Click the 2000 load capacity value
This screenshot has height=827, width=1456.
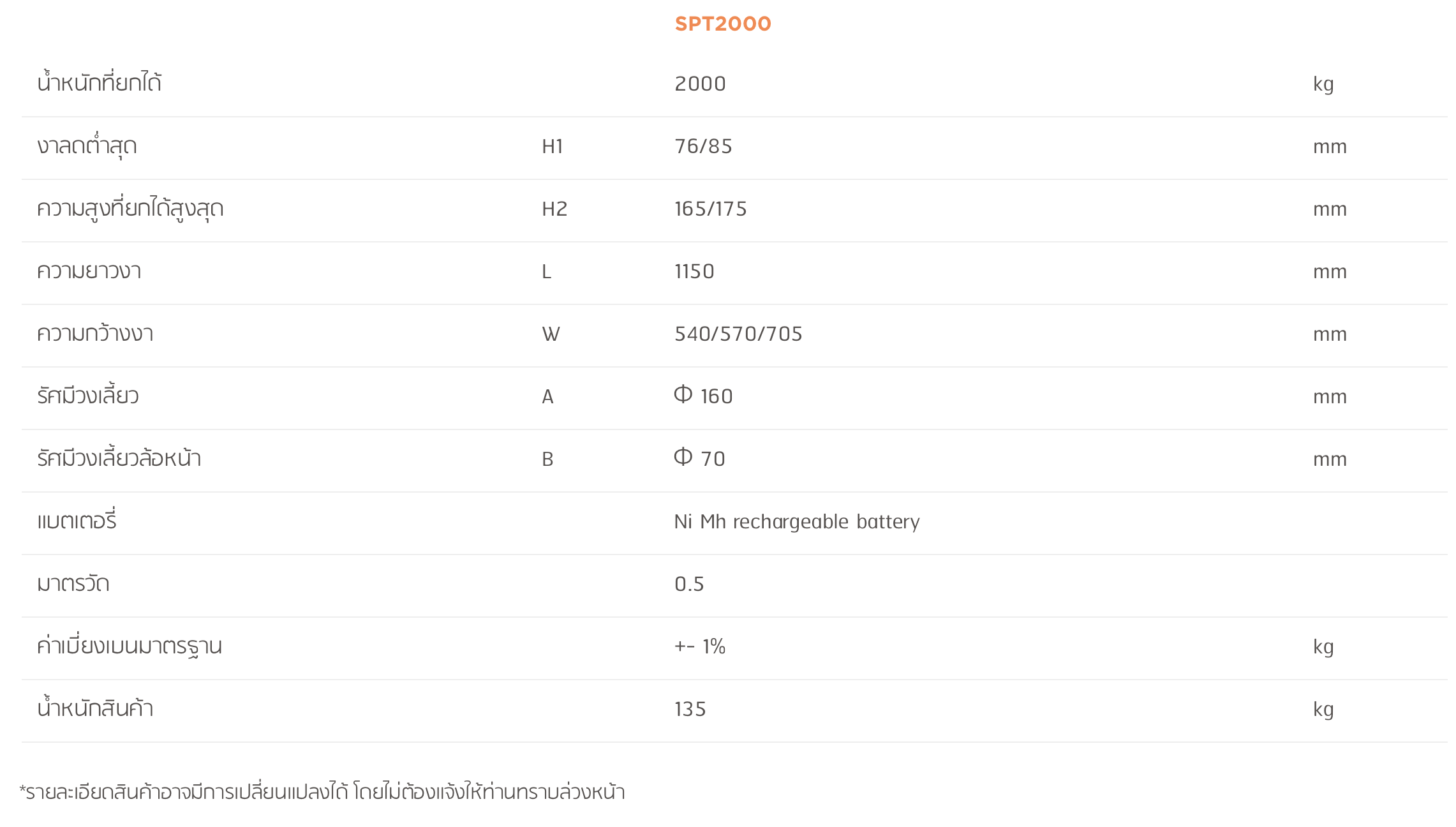[x=700, y=84]
